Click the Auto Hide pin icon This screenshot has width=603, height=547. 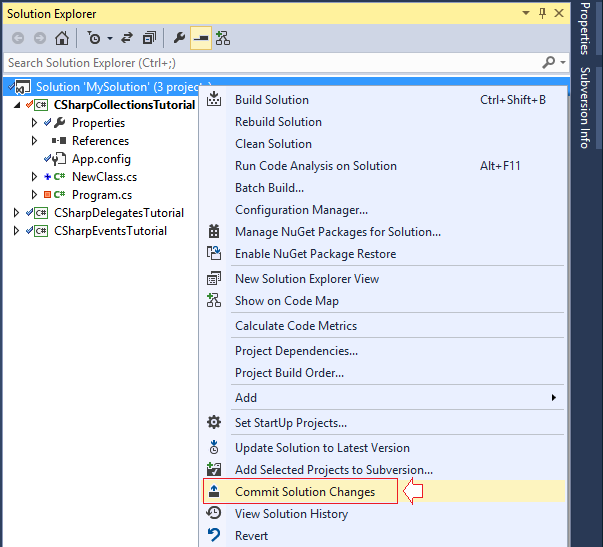542,13
